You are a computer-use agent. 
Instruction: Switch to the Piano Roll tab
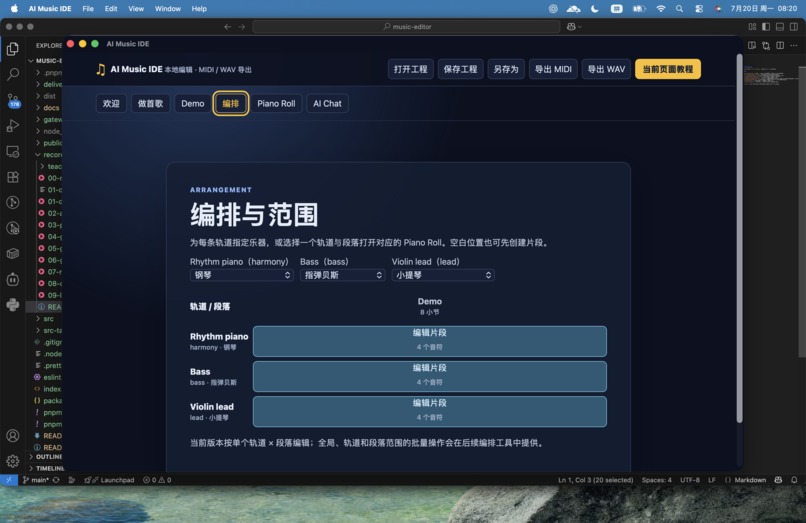coord(276,103)
